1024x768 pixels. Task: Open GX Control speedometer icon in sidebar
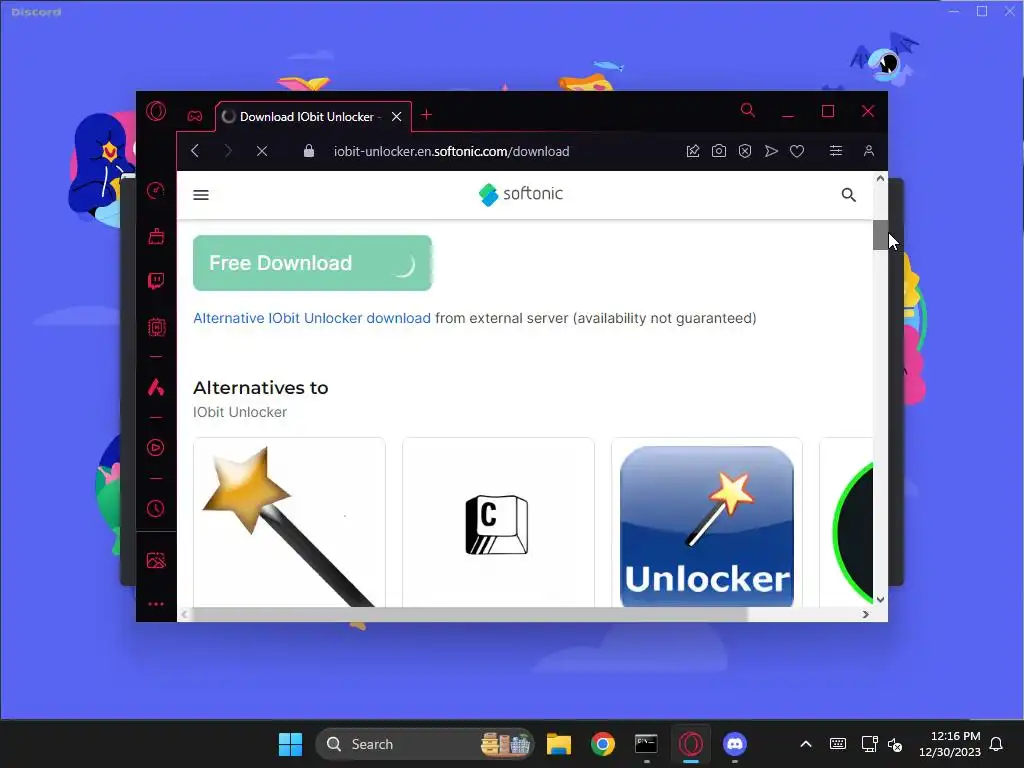tap(155, 191)
